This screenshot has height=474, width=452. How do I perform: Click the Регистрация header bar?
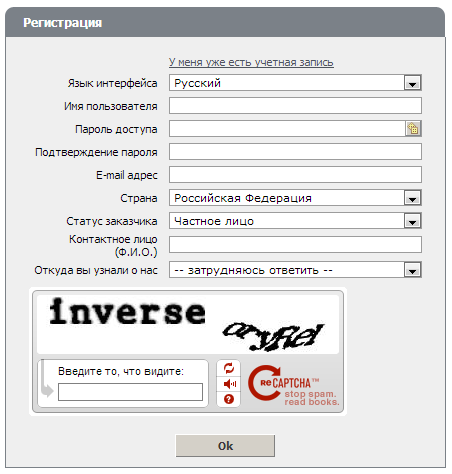(x=225, y=22)
